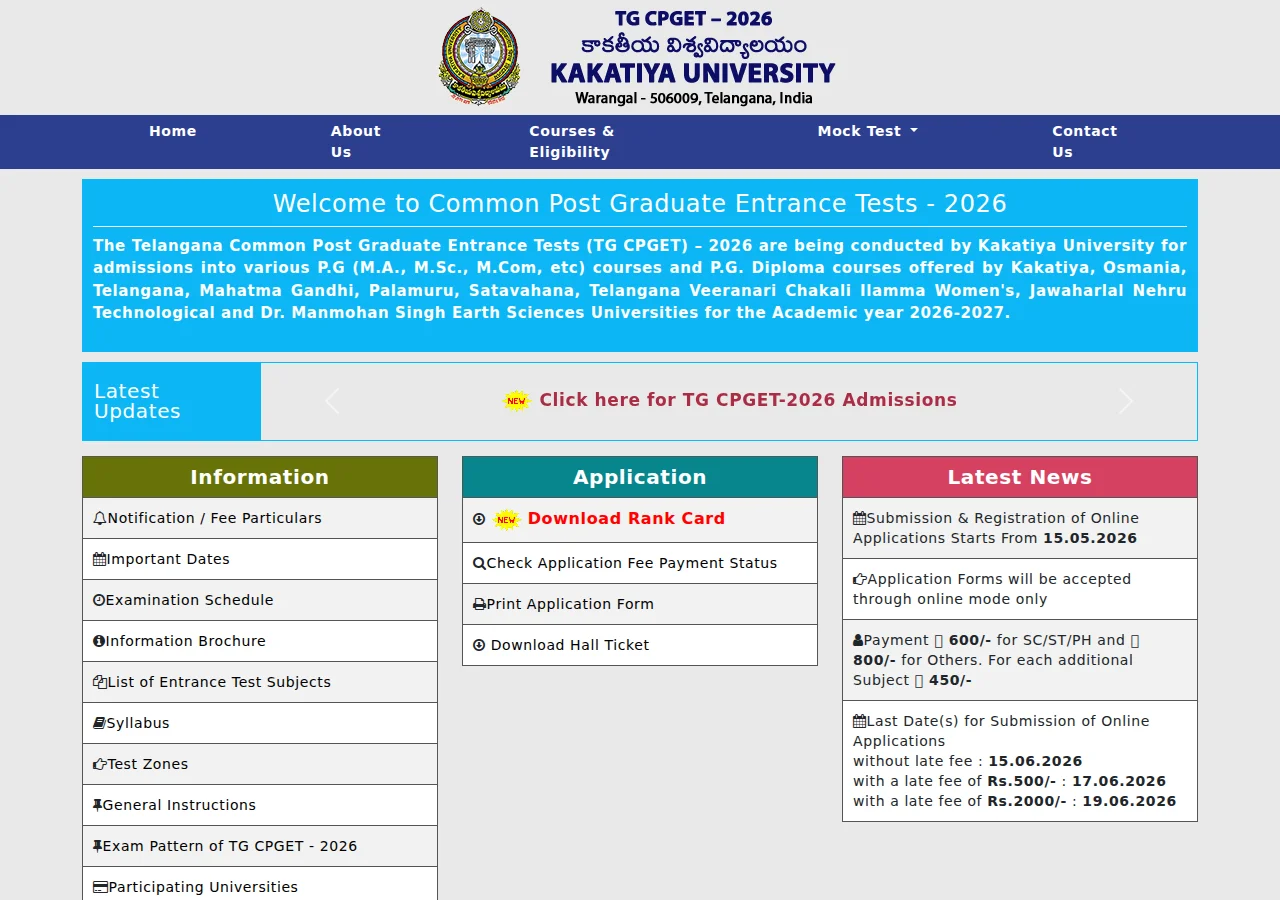Image resolution: width=1280 pixels, height=900 pixels.
Task: Click the NEW starburst badge in Latest Updates
Action: [516, 401]
